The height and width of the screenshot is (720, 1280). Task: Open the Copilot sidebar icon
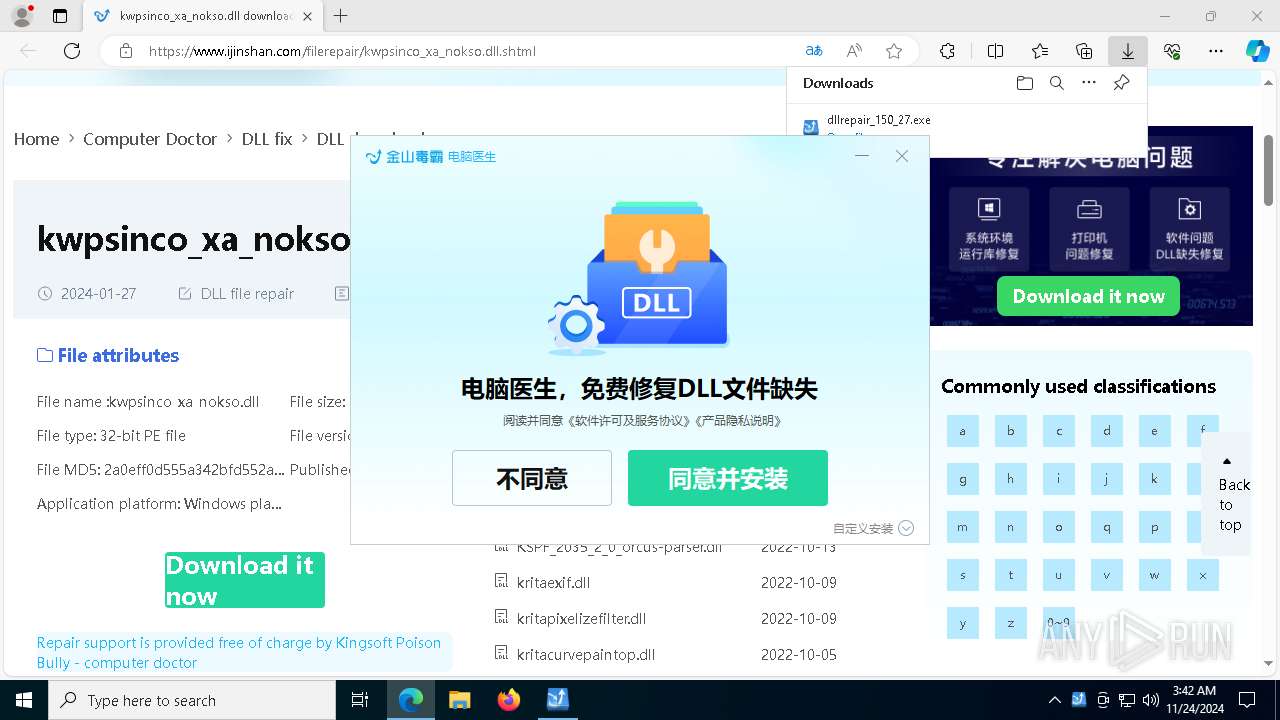1257,51
